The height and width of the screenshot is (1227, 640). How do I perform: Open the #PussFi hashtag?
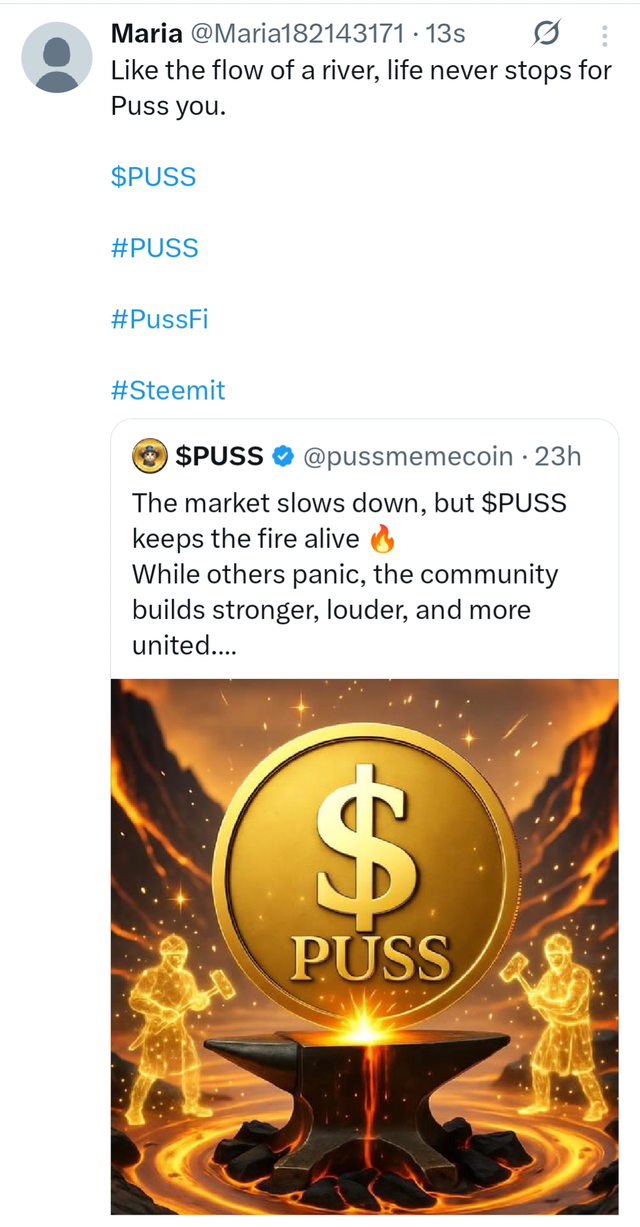[x=159, y=319]
